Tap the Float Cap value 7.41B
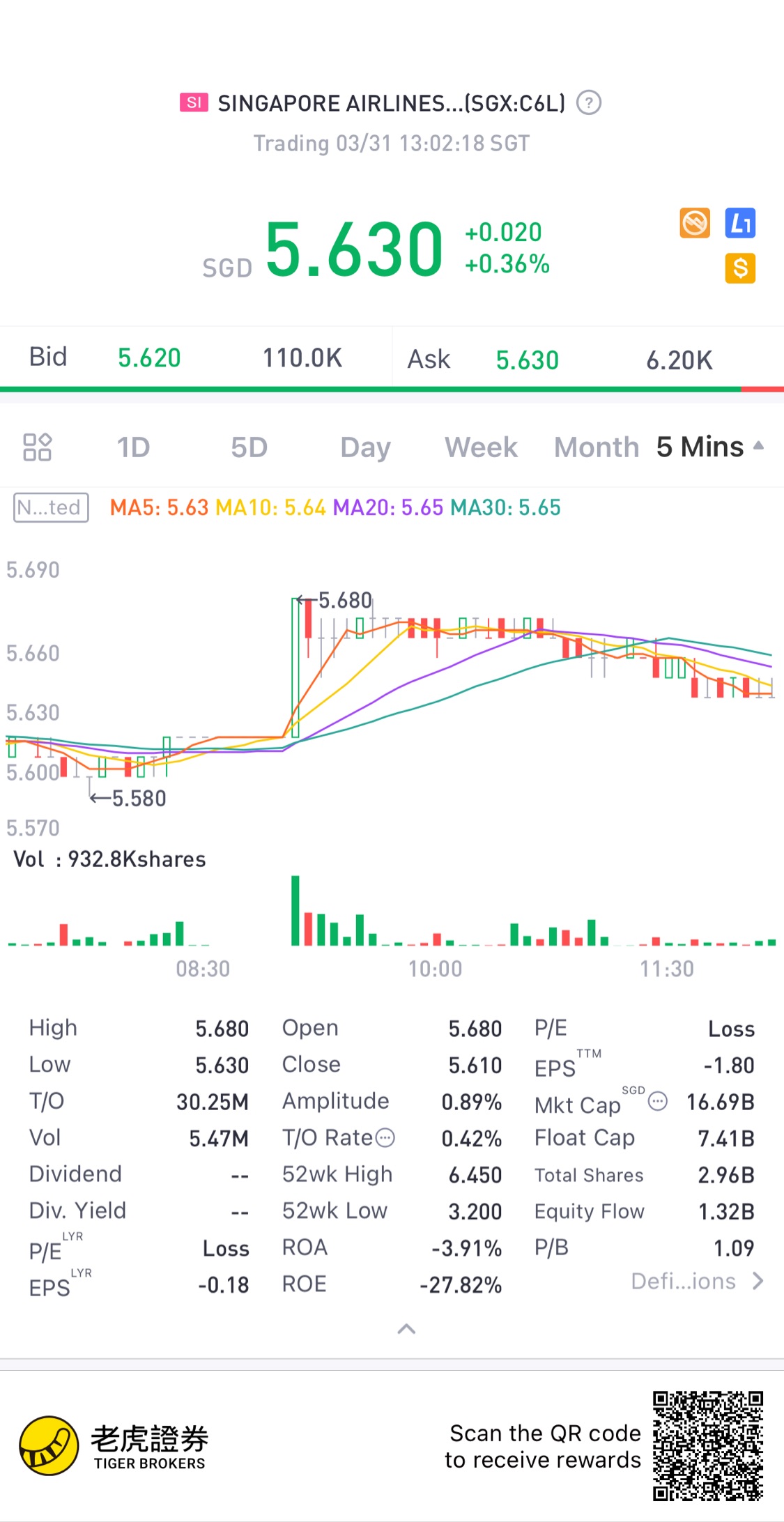The image size is (784, 1522). [727, 1138]
